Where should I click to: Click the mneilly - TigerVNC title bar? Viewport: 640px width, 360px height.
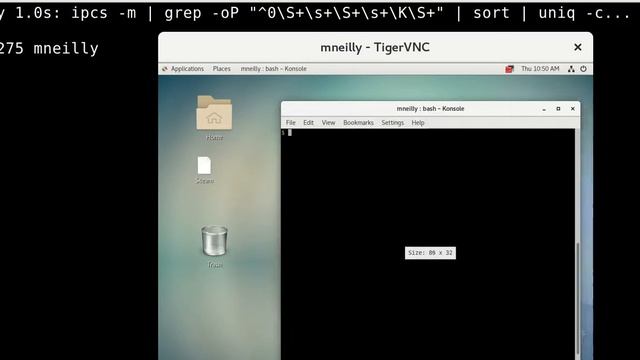375,47
